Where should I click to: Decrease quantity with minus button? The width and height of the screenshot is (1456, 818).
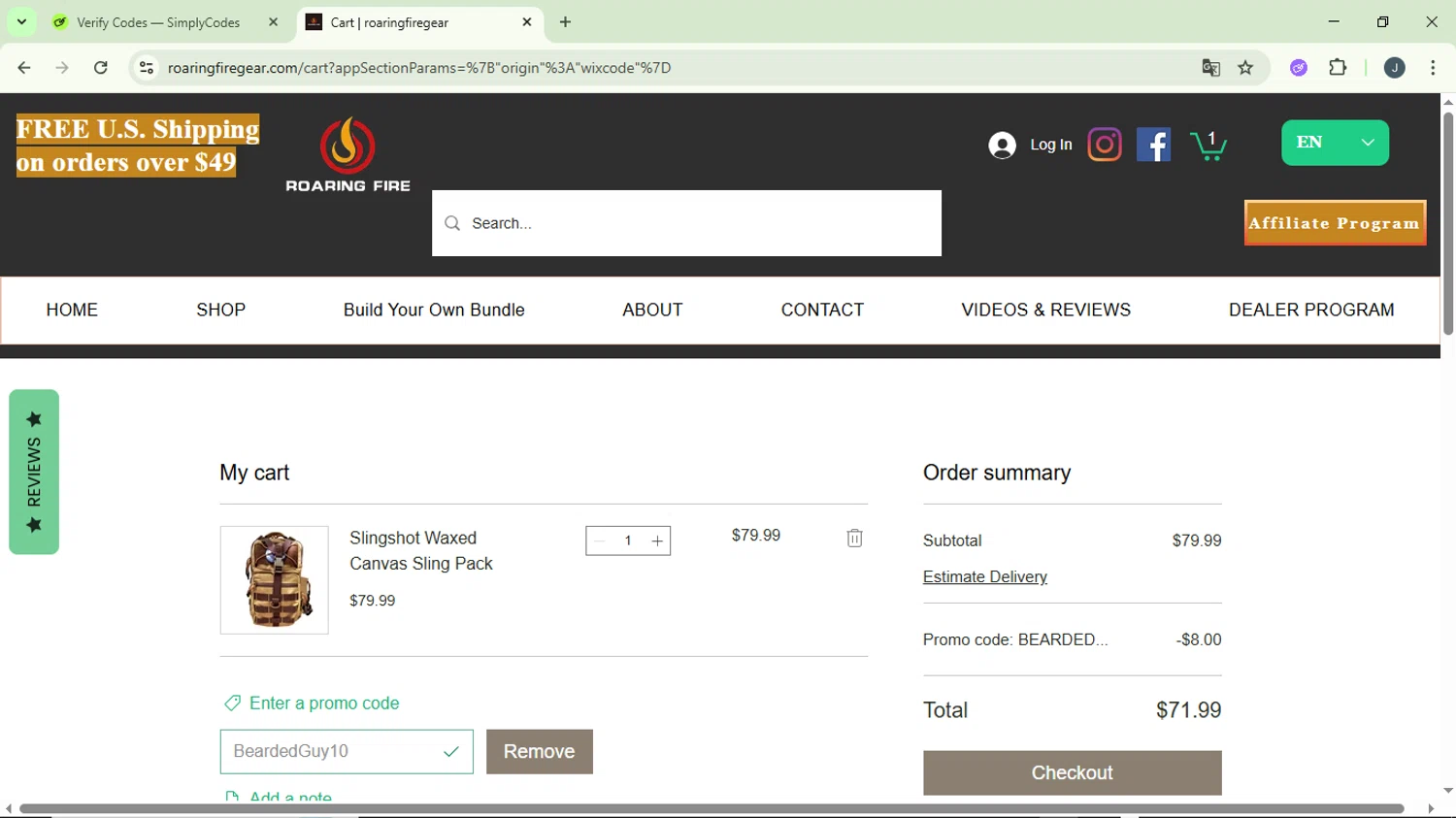[600, 541]
